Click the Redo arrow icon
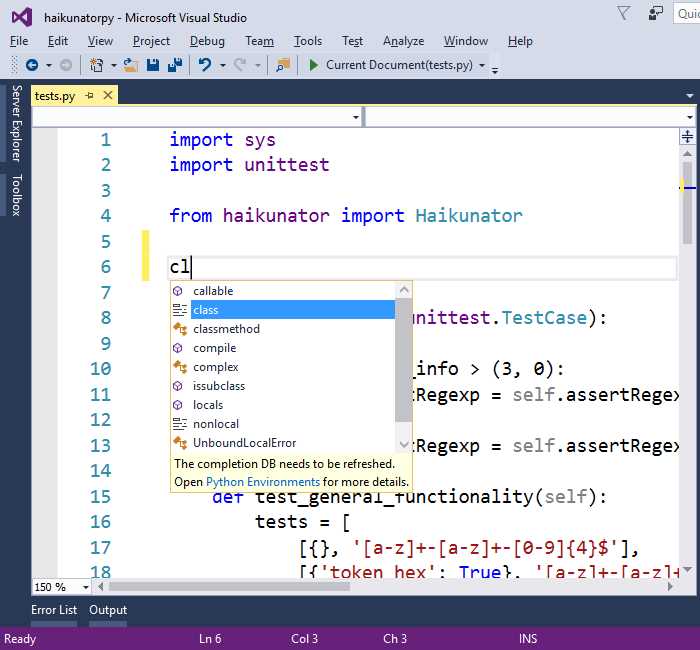 (240, 65)
